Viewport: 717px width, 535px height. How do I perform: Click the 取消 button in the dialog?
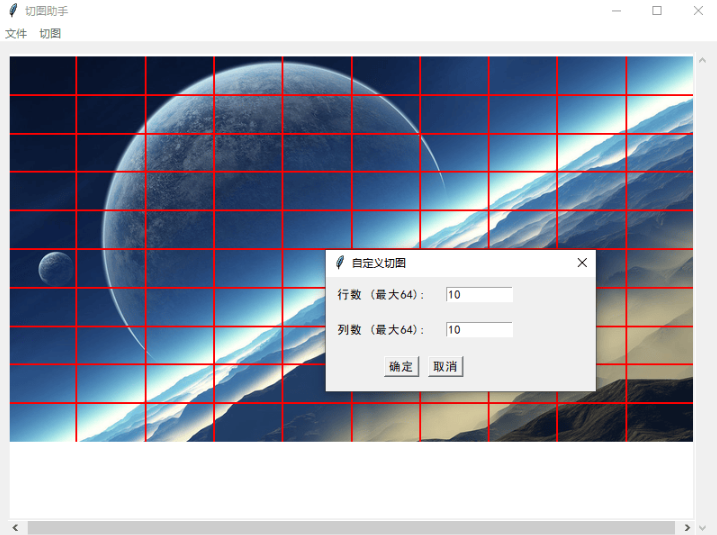445,367
